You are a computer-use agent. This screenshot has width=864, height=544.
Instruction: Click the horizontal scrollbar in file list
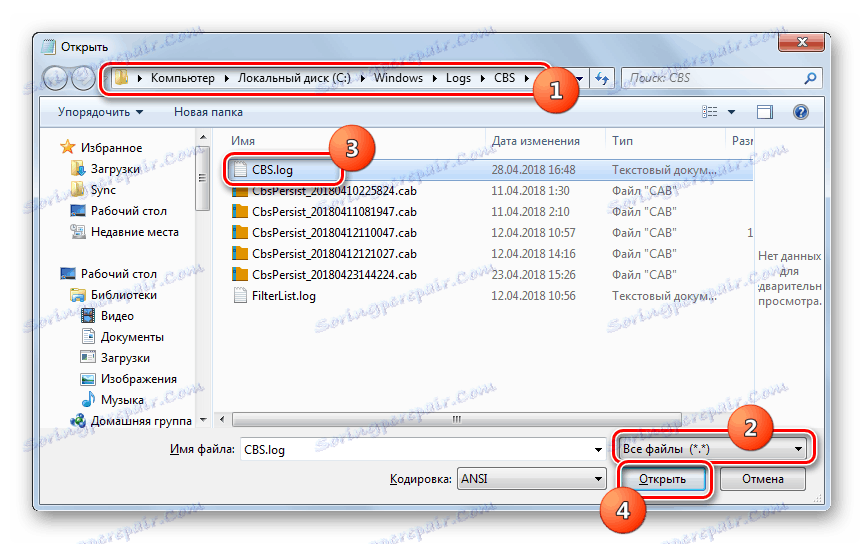[456, 419]
